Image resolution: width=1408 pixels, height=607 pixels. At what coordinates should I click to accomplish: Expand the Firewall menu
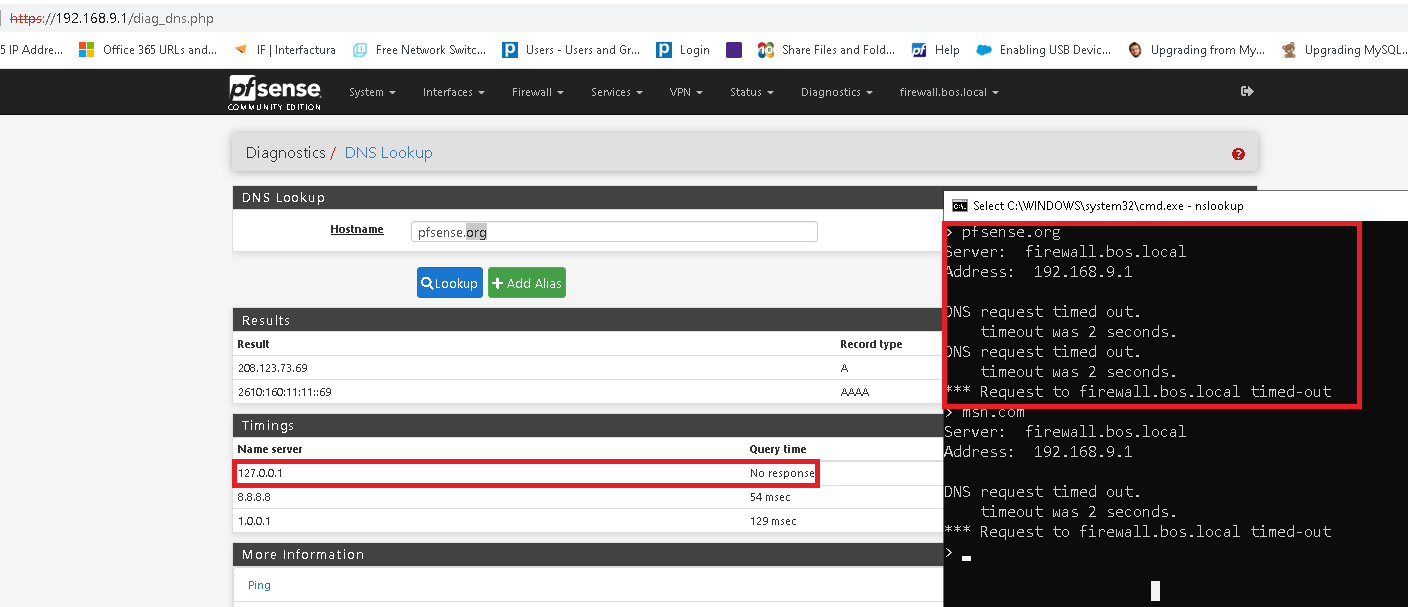pyautogui.click(x=537, y=92)
